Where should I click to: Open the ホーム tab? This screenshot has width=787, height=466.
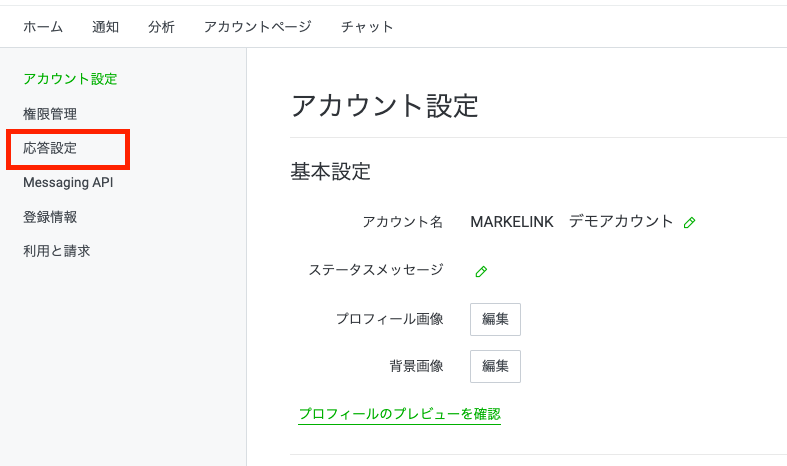pos(43,27)
